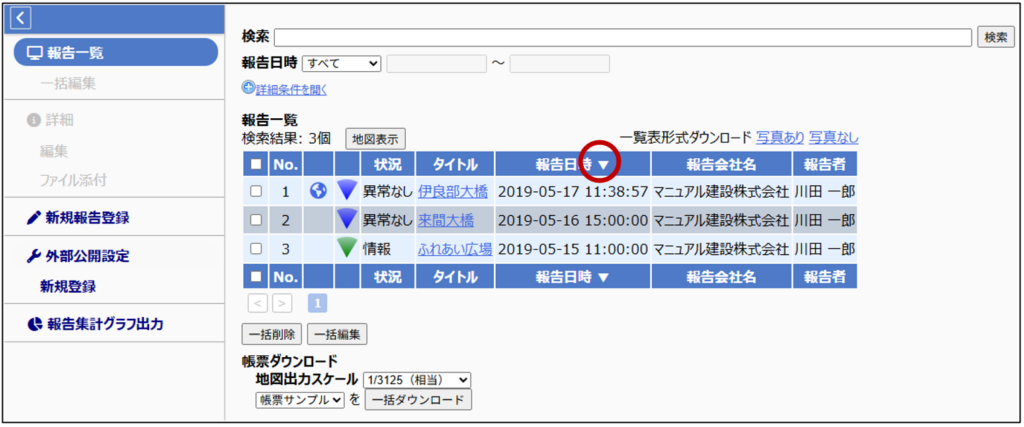Click the pencil icon beside 新規報告登録

click(32, 218)
